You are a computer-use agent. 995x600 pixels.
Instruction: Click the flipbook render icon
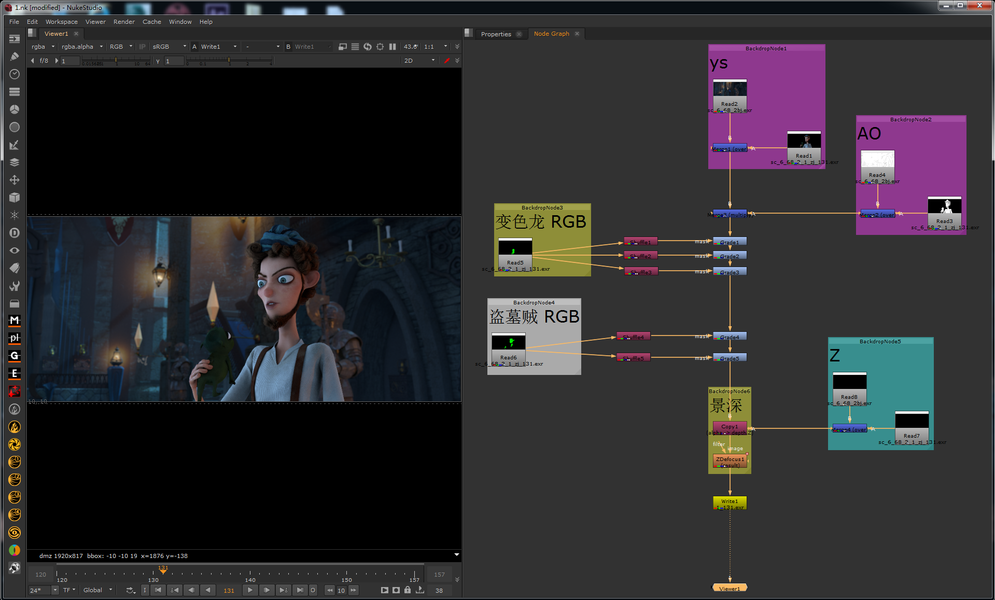point(385,590)
